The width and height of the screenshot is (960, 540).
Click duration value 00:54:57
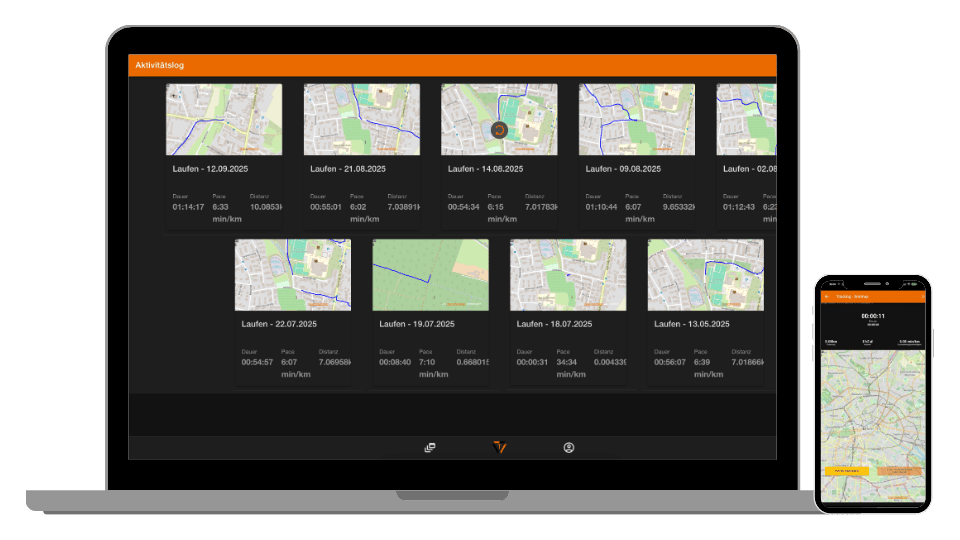coord(257,362)
